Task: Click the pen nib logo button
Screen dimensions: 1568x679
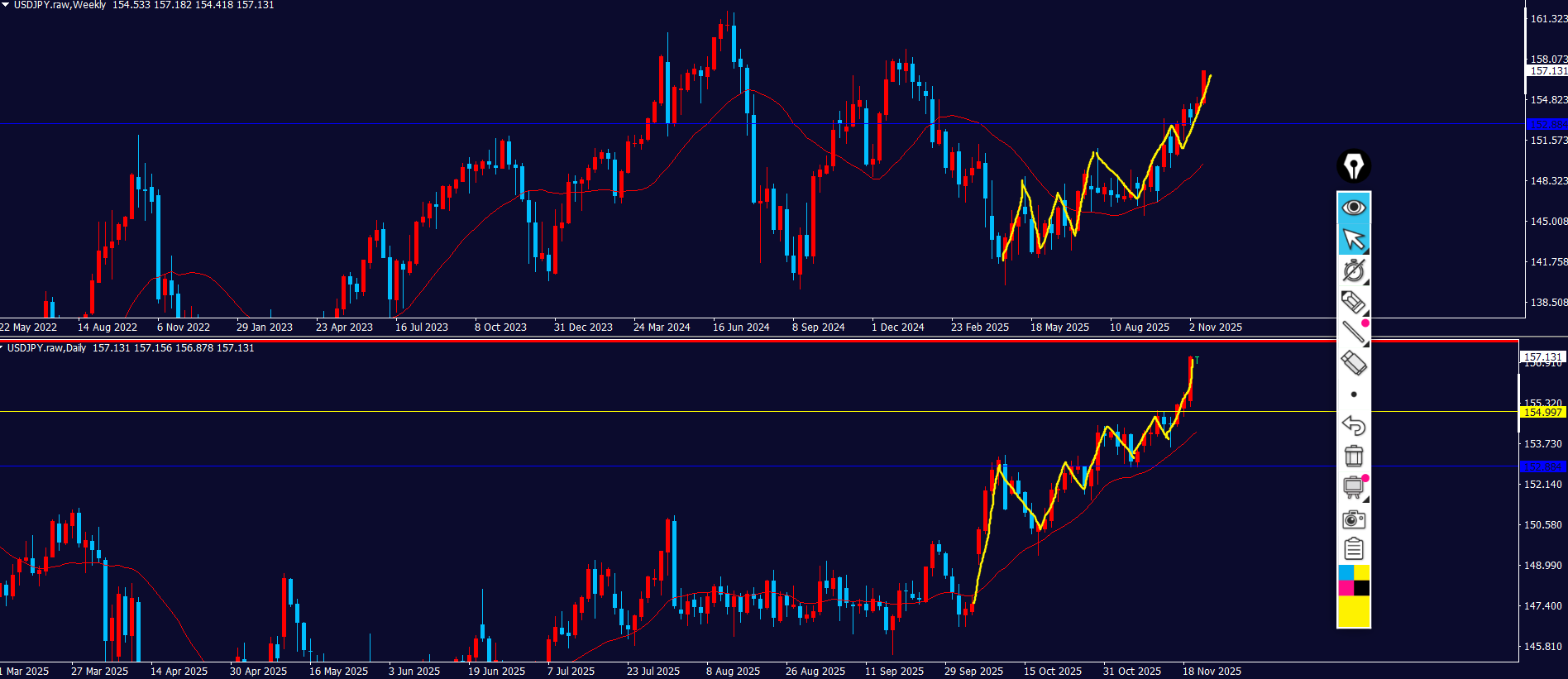Action: (1353, 166)
